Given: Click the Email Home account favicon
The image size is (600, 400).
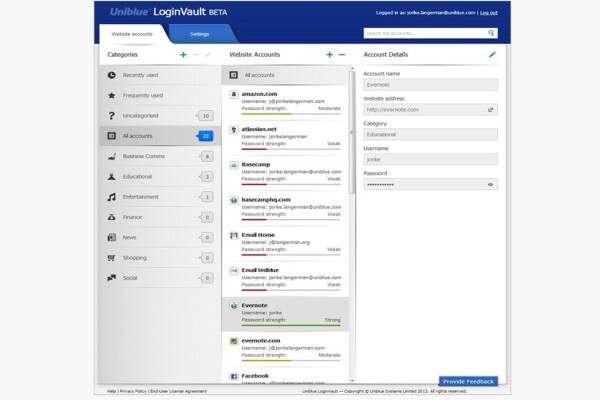Looking at the screenshot, I should click(233, 235).
